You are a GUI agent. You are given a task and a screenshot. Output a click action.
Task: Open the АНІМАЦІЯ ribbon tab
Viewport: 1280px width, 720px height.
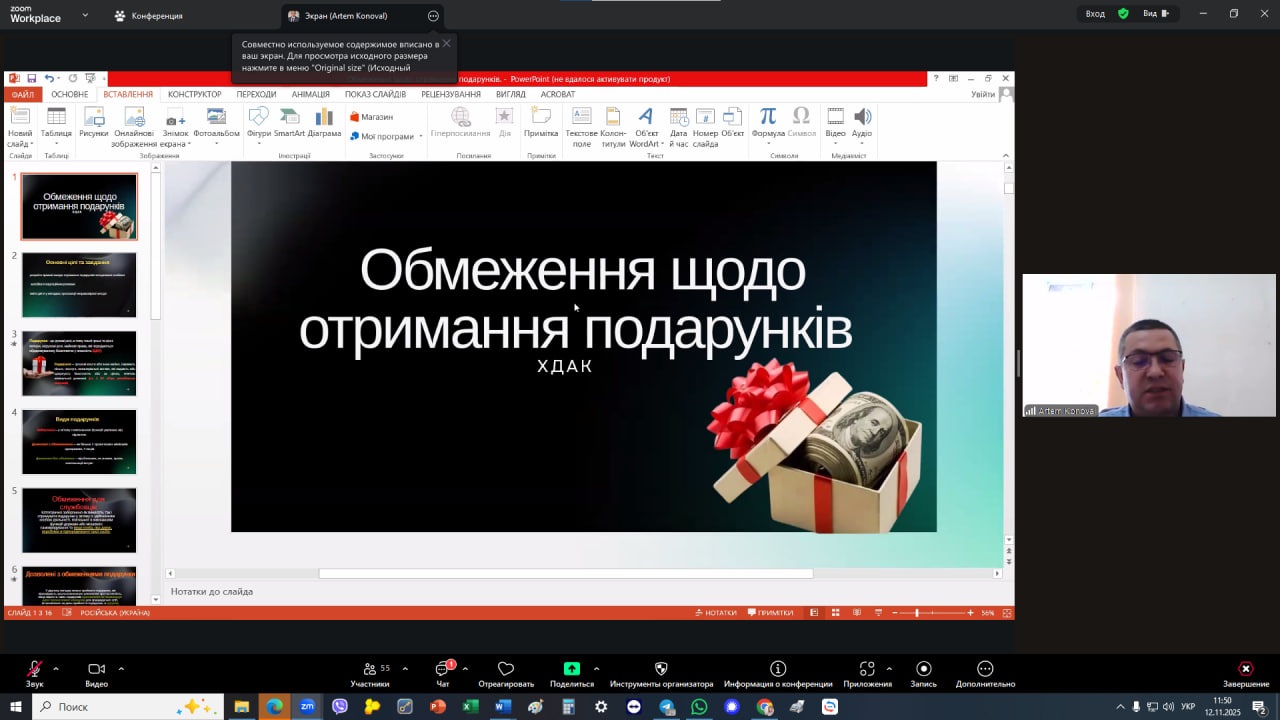point(310,95)
